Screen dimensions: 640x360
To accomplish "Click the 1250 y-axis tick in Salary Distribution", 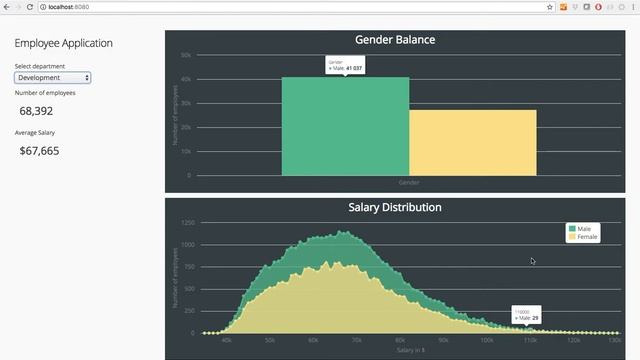I will [x=188, y=222].
